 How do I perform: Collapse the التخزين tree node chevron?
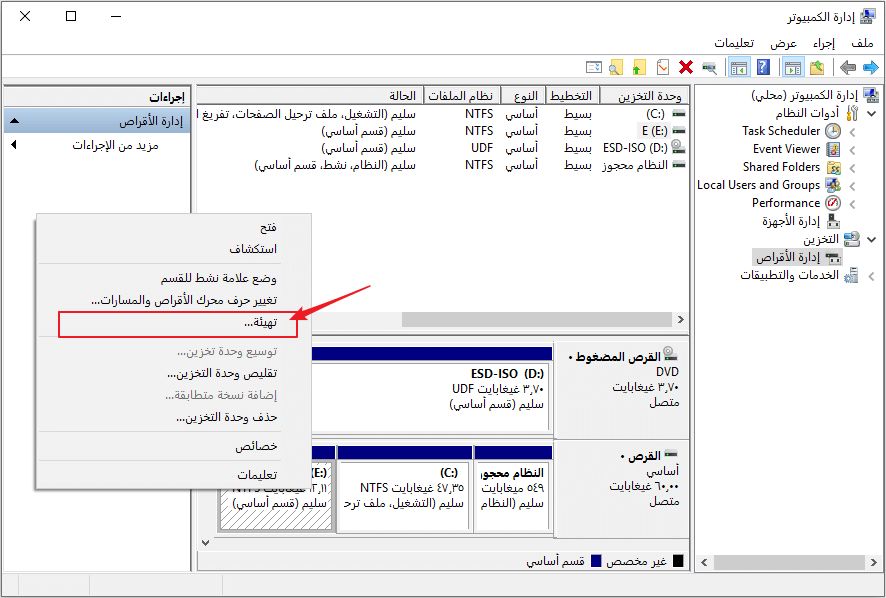872,240
